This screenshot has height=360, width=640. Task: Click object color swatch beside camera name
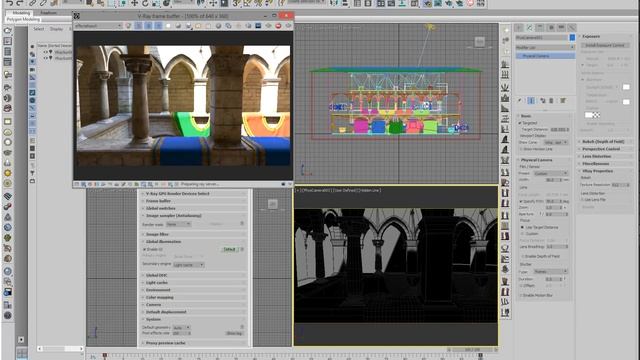click(572, 37)
